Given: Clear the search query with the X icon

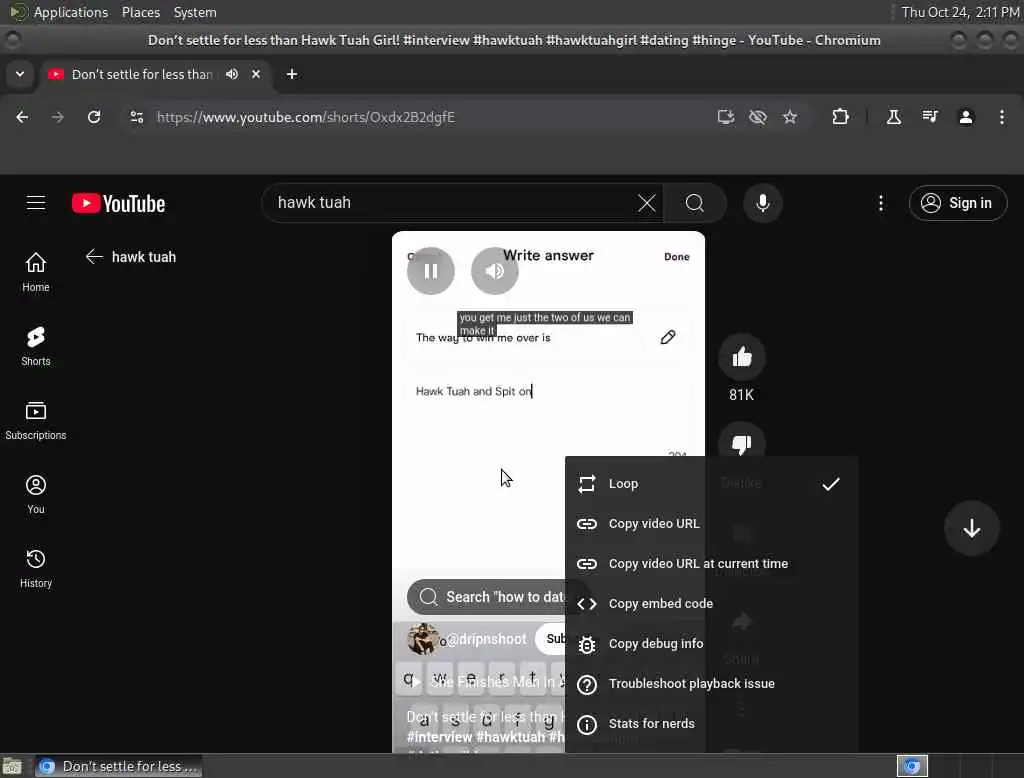Looking at the screenshot, I should click(x=647, y=203).
